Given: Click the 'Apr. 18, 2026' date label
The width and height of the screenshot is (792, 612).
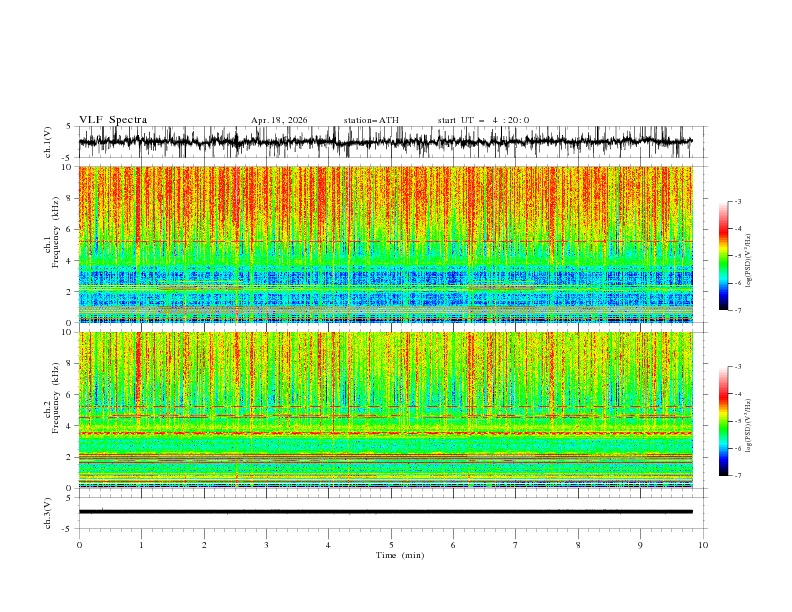Looking at the screenshot, I should tap(279, 120).
